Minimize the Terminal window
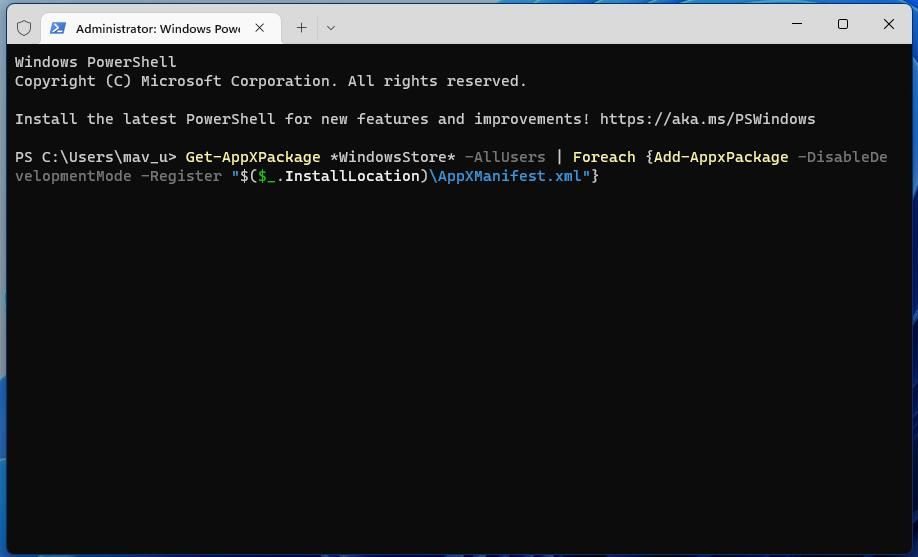This screenshot has width=918, height=557. 797,24
